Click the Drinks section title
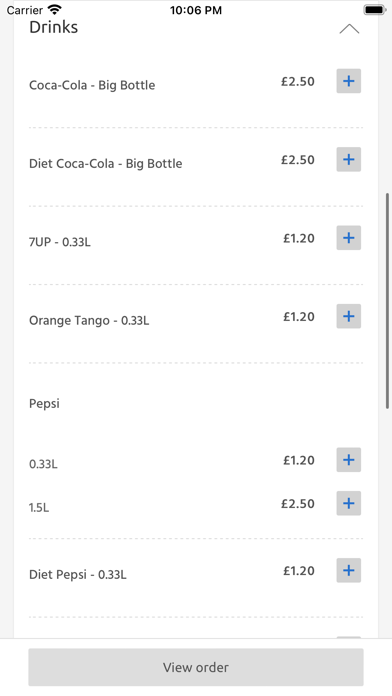 (x=53, y=27)
